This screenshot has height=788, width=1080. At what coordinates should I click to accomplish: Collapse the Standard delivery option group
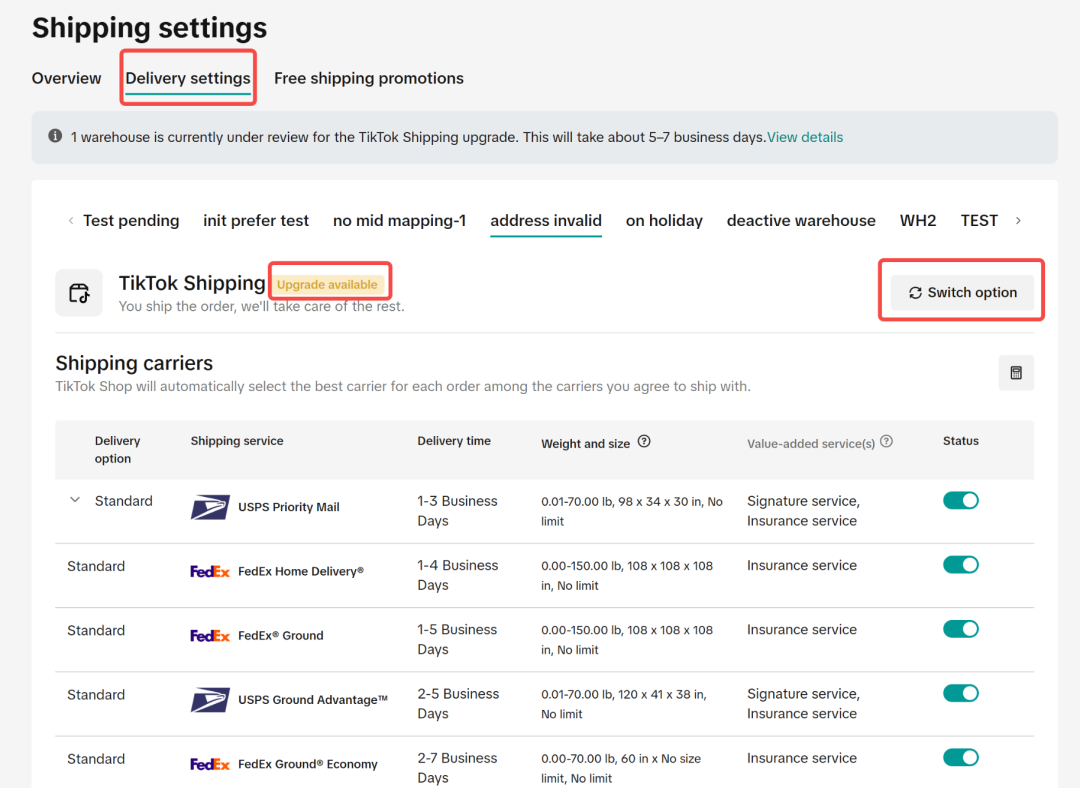pyautogui.click(x=75, y=500)
